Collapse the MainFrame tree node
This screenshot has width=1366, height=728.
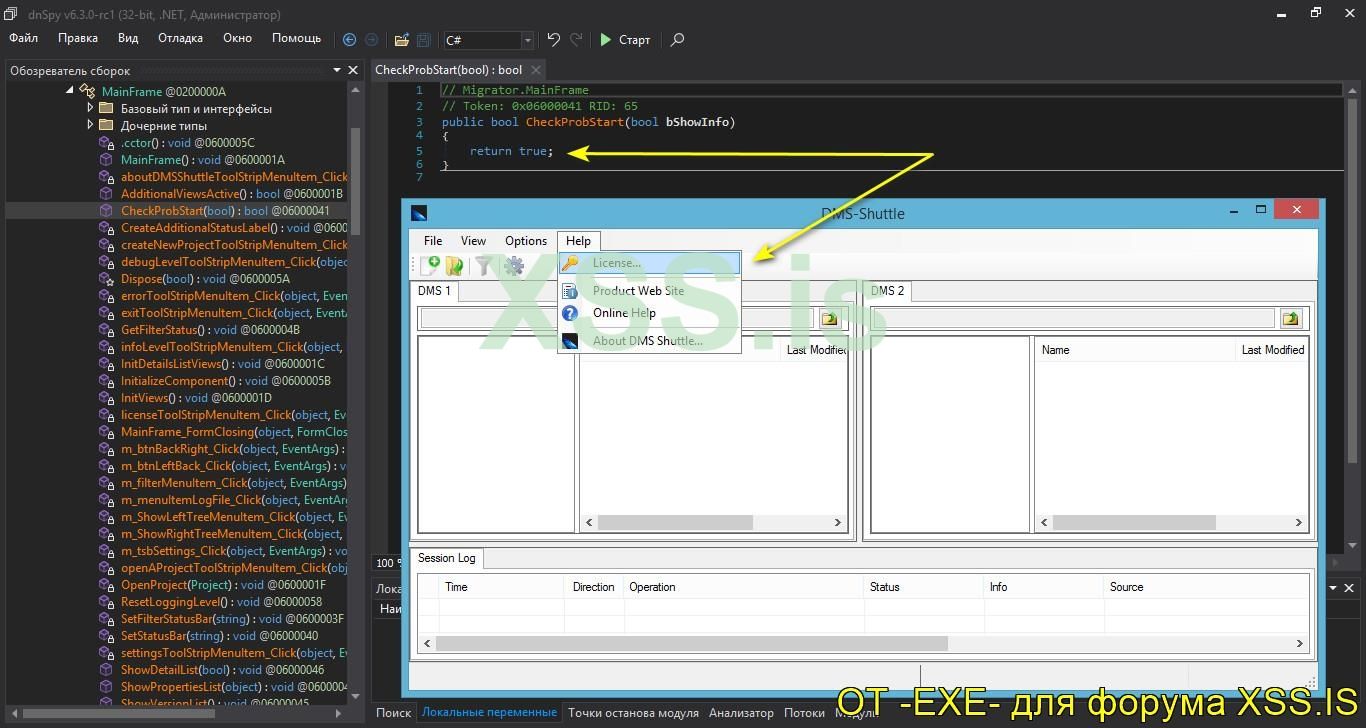pyautogui.click(x=70, y=91)
